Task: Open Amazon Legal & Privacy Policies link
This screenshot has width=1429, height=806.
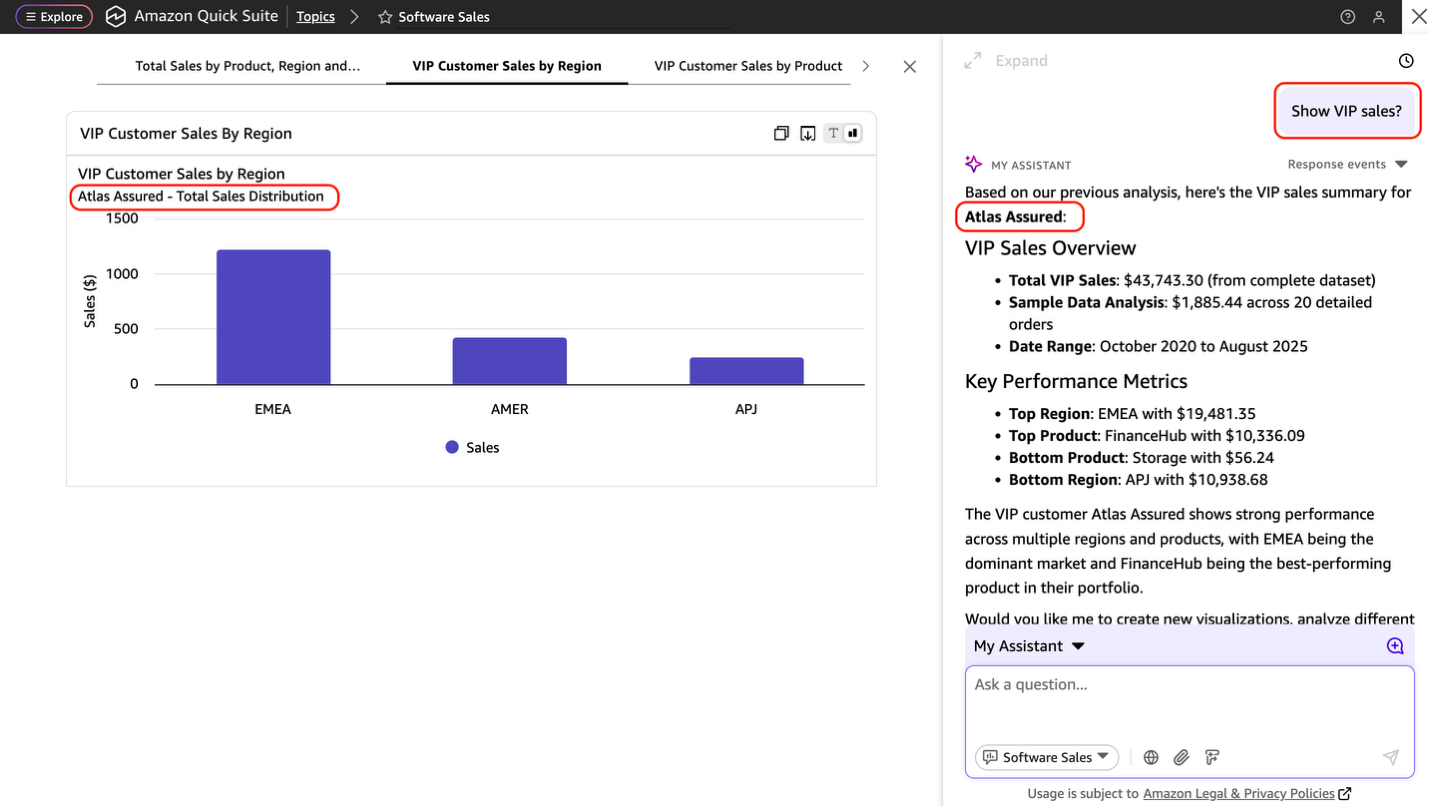Action: (x=1247, y=793)
